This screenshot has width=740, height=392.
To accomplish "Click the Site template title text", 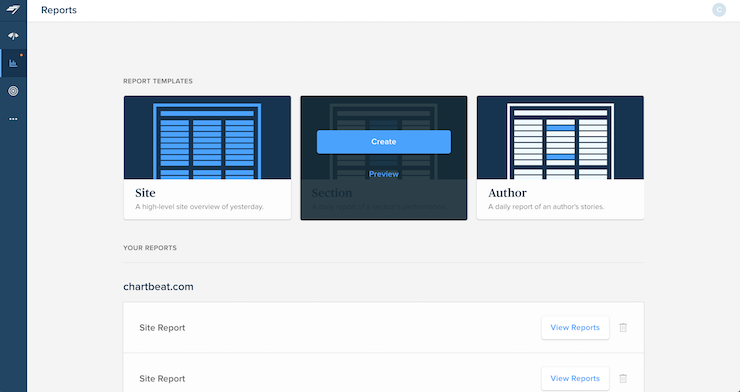I will (145, 193).
